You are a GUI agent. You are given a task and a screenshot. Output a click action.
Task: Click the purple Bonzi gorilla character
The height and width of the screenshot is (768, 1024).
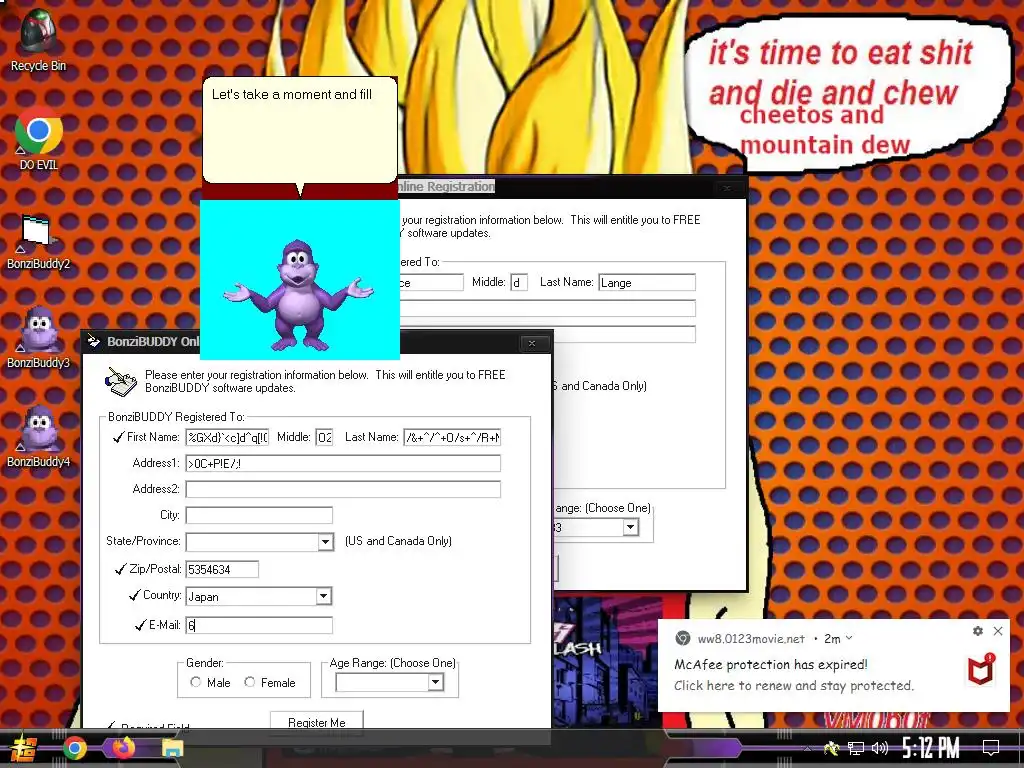[298, 294]
